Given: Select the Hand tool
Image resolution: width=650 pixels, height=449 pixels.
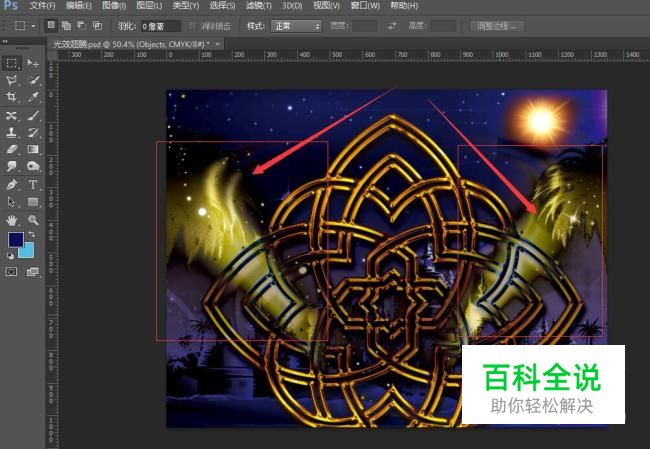Looking at the screenshot, I should click(12, 220).
